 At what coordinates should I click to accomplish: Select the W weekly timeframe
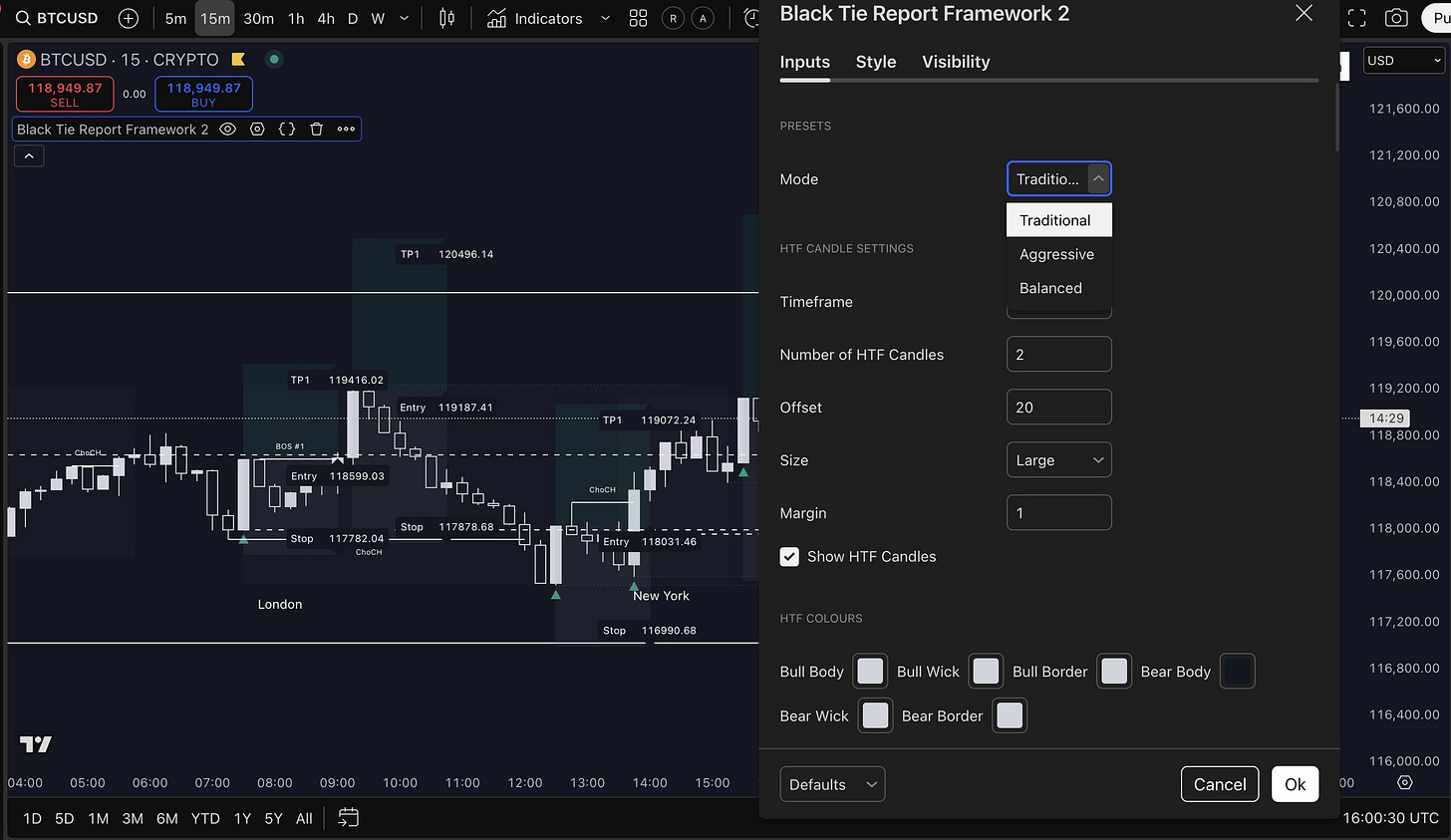click(x=378, y=18)
